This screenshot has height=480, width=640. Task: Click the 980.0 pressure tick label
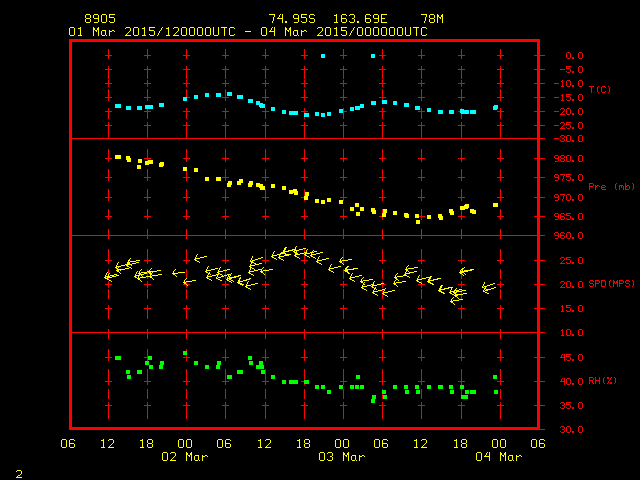pyautogui.click(x=571, y=158)
